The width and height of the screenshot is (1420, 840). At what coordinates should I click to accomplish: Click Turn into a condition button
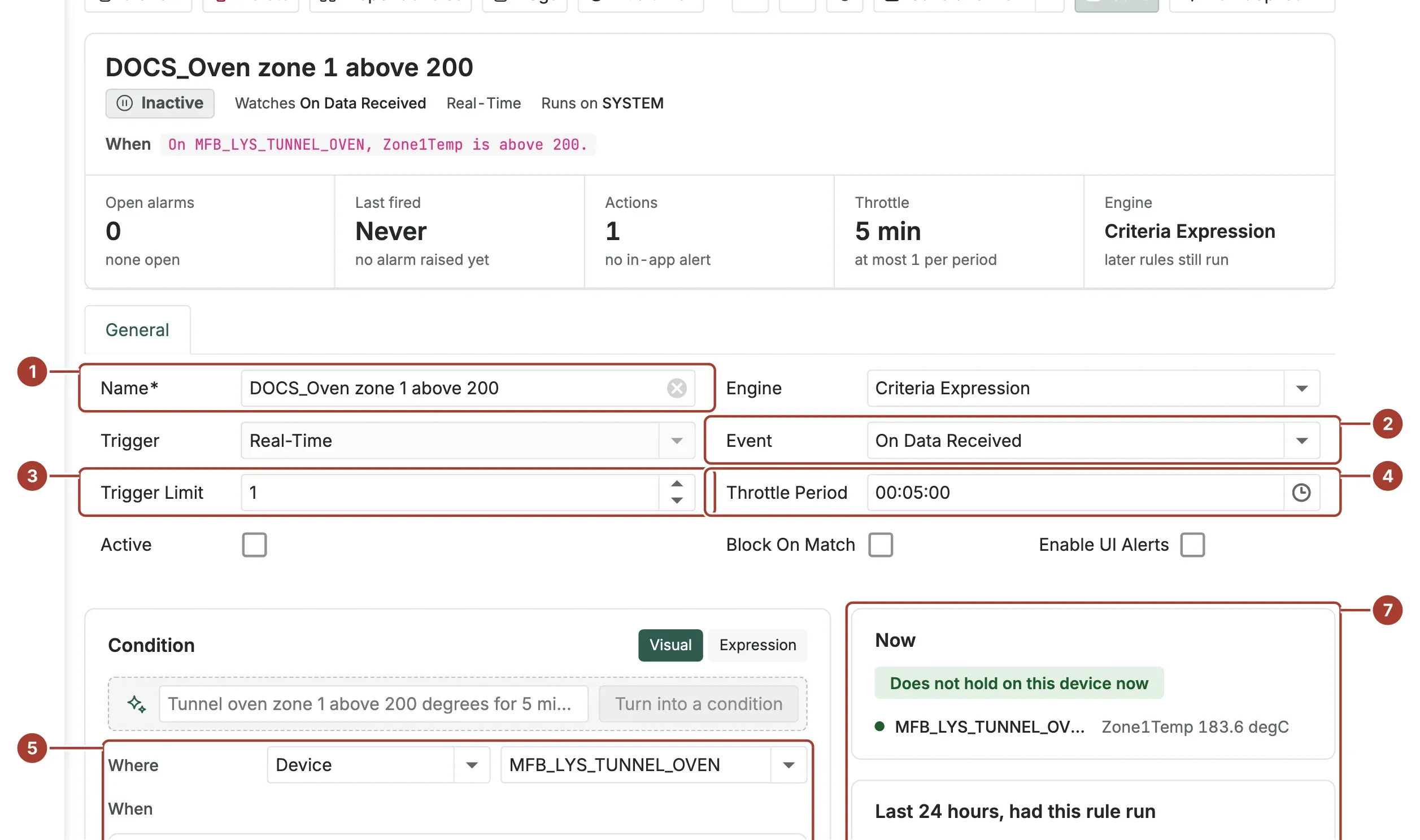point(698,704)
